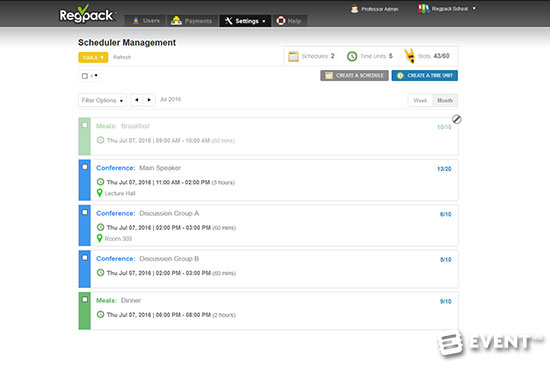Click the clock icon in Discussion Group A row

point(100,227)
